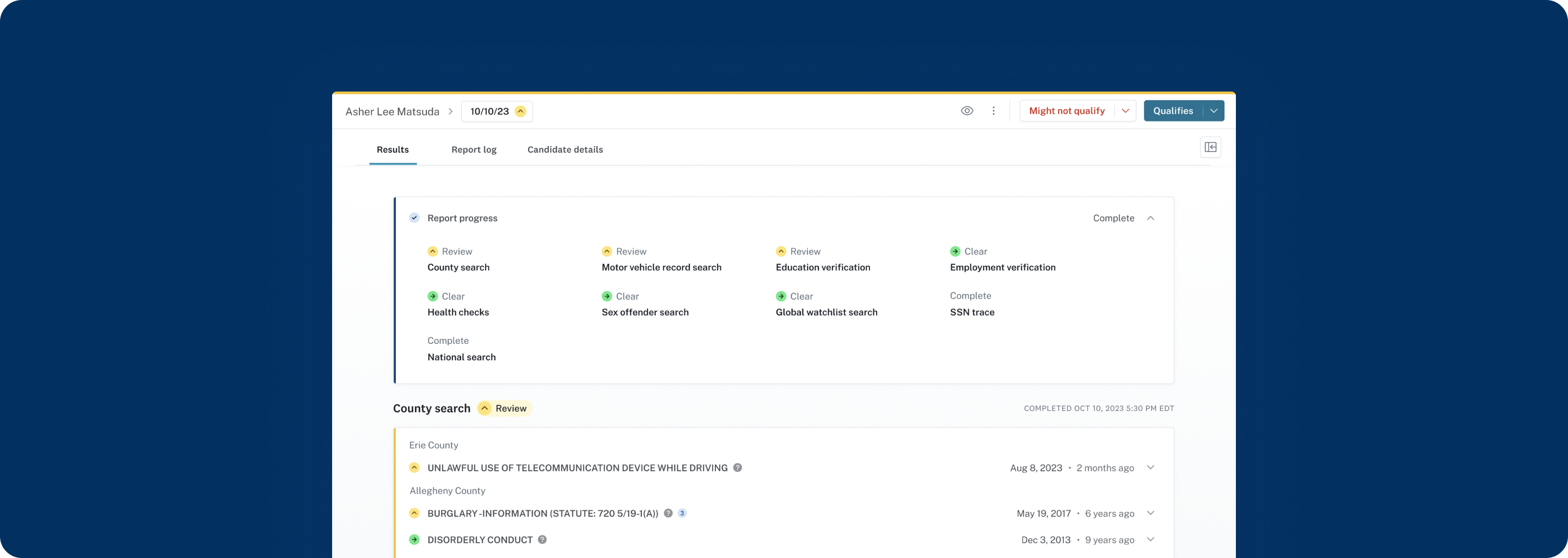Open the Candidate details tab
Viewport: 1568px width, 558px height.
(564, 149)
